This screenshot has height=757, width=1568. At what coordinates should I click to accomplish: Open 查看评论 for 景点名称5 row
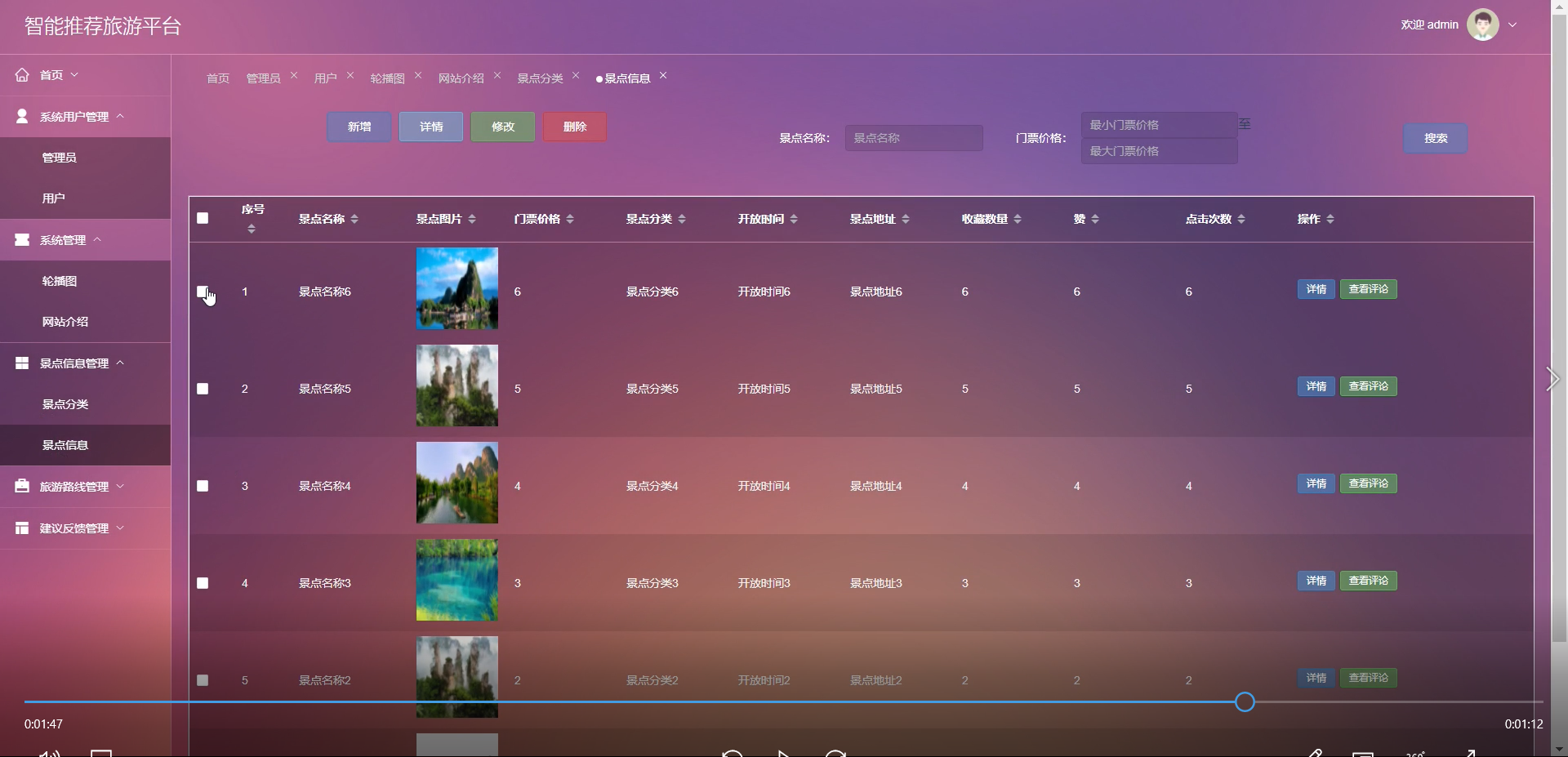1369,386
